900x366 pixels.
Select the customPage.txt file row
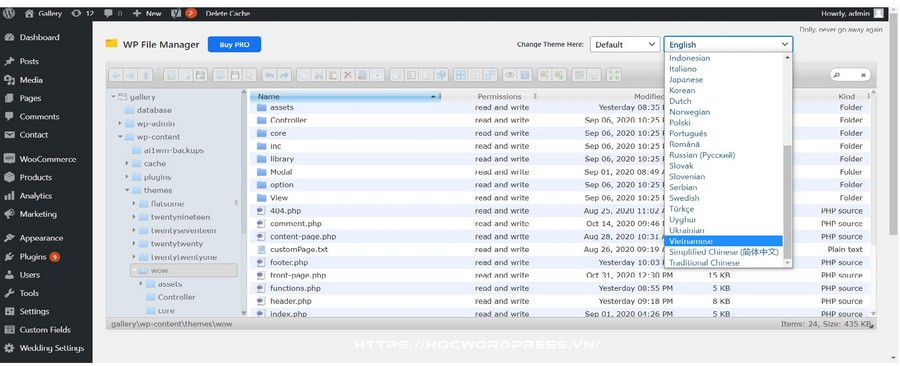[x=560, y=250]
